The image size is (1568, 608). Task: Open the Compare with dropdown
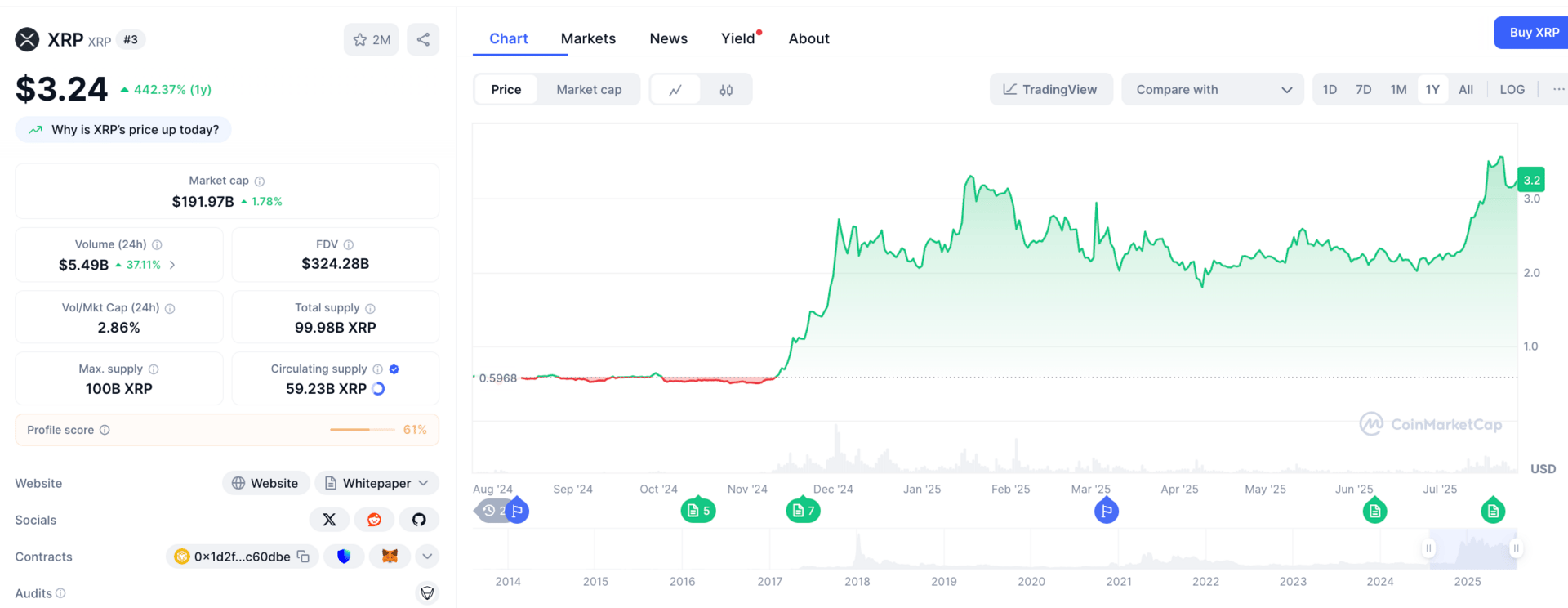[x=1213, y=89]
